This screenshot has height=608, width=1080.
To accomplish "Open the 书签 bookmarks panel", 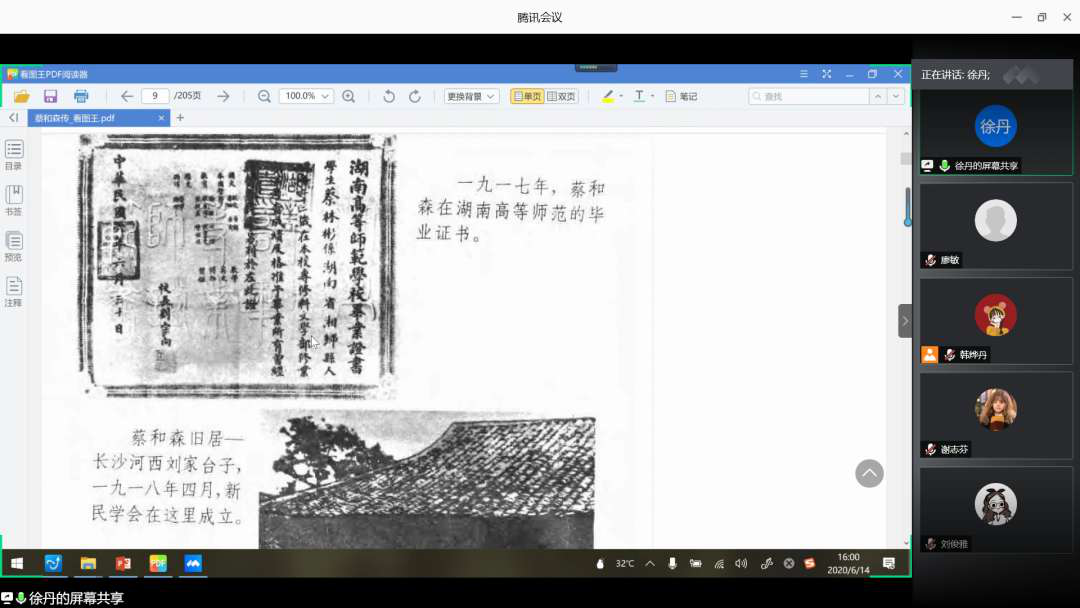I will (14, 200).
